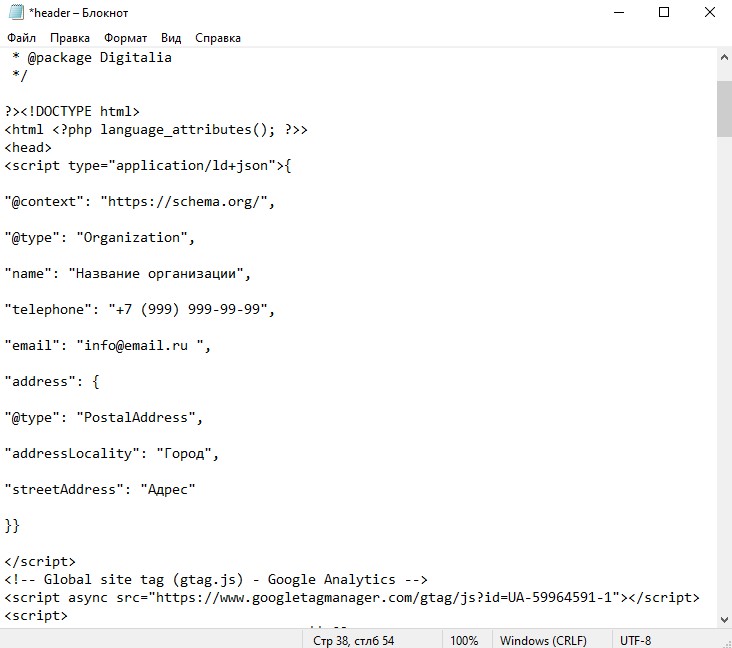Click the scrollbar down arrow
Screen dimensions: 732x648
[724, 620]
